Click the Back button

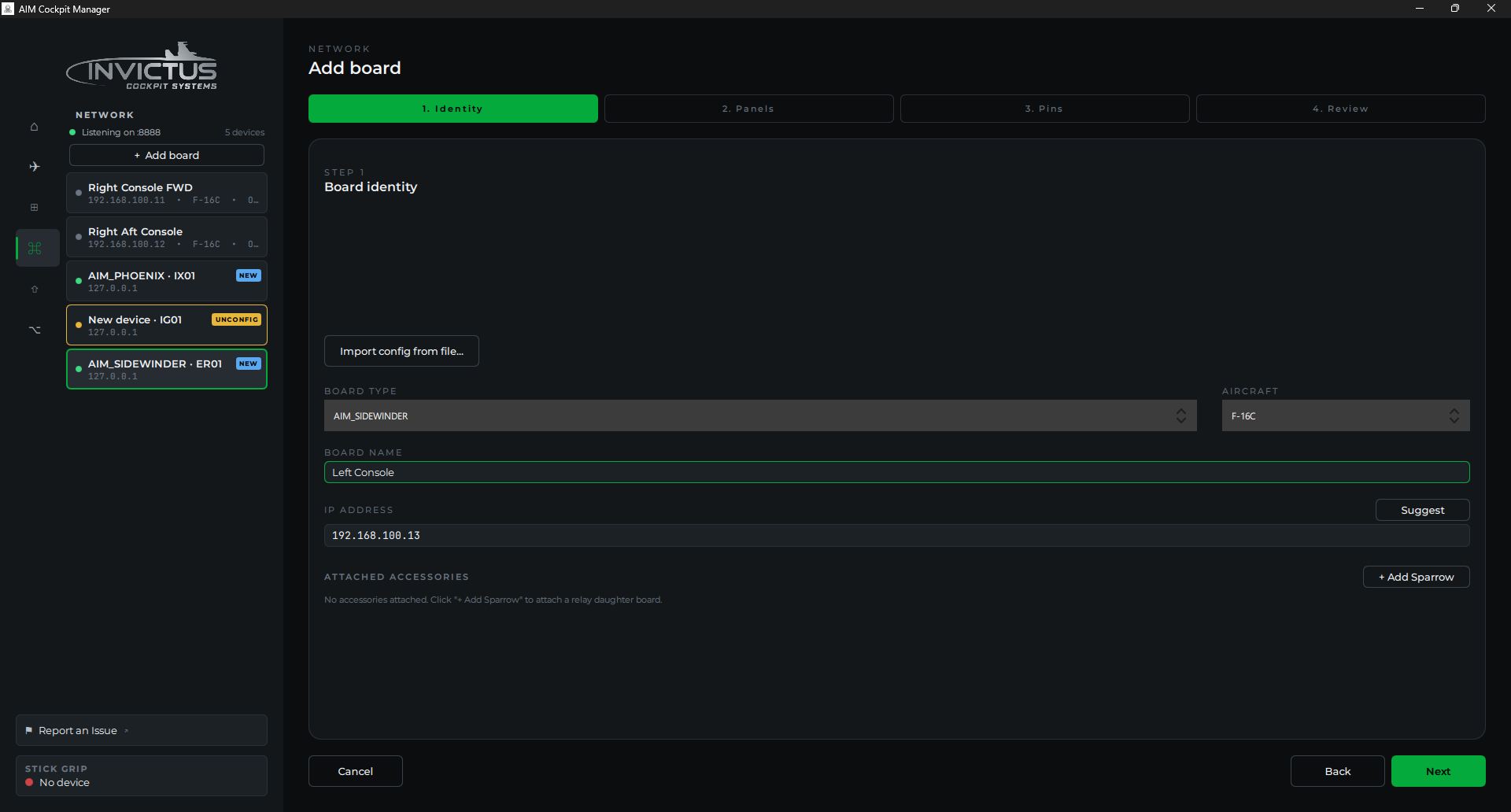(x=1338, y=771)
